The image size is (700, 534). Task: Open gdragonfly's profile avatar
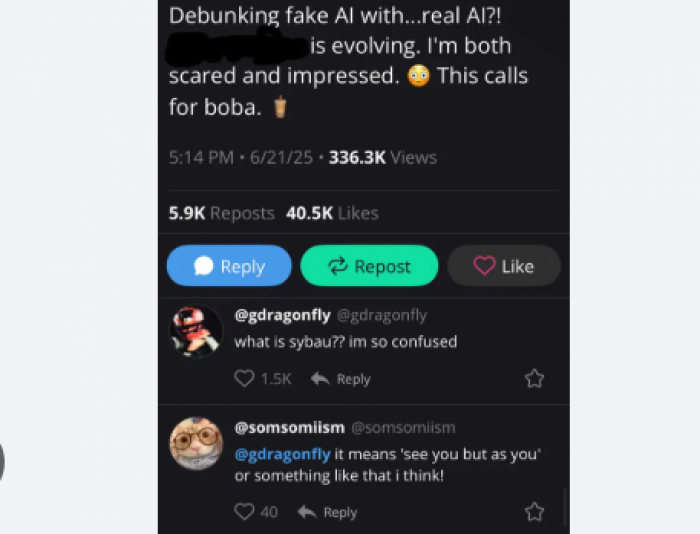pyautogui.click(x=196, y=330)
